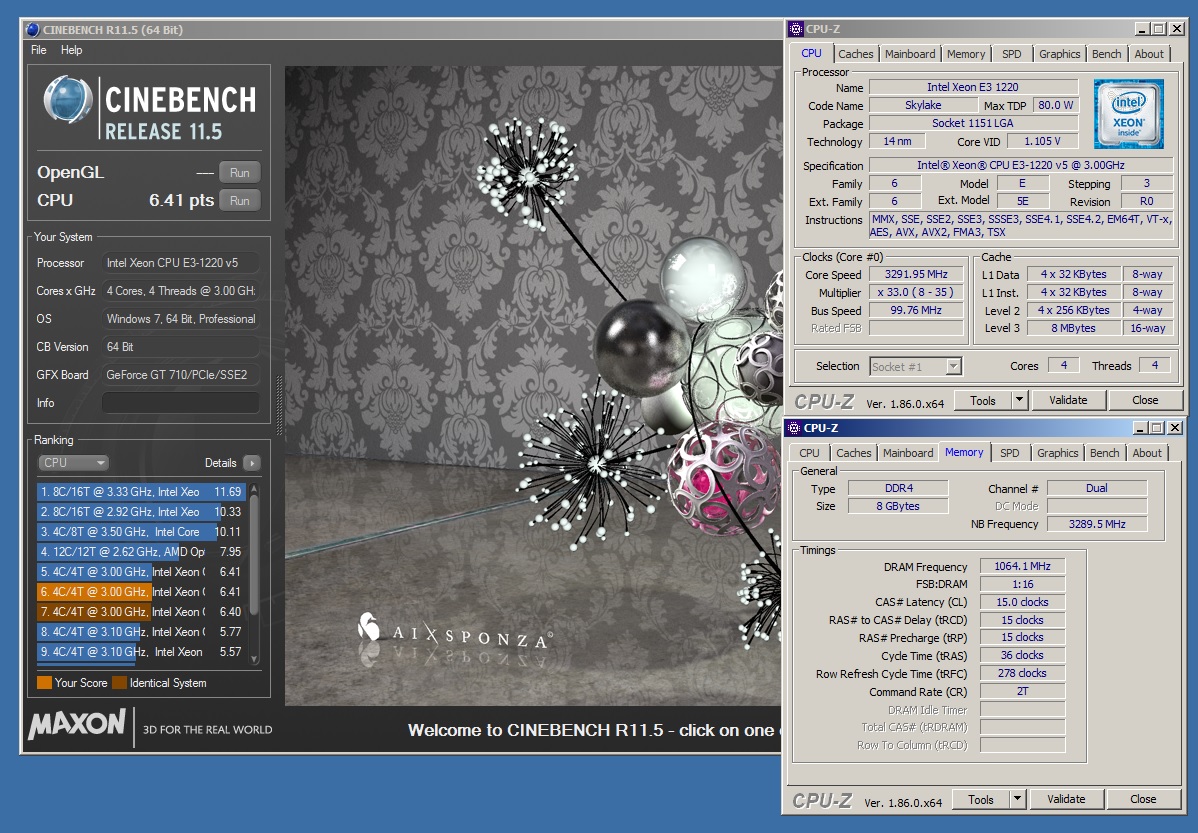Click the Cinebench sphere logo
The height and width of the screenshot is (833, 1198).
coord(68,100)
